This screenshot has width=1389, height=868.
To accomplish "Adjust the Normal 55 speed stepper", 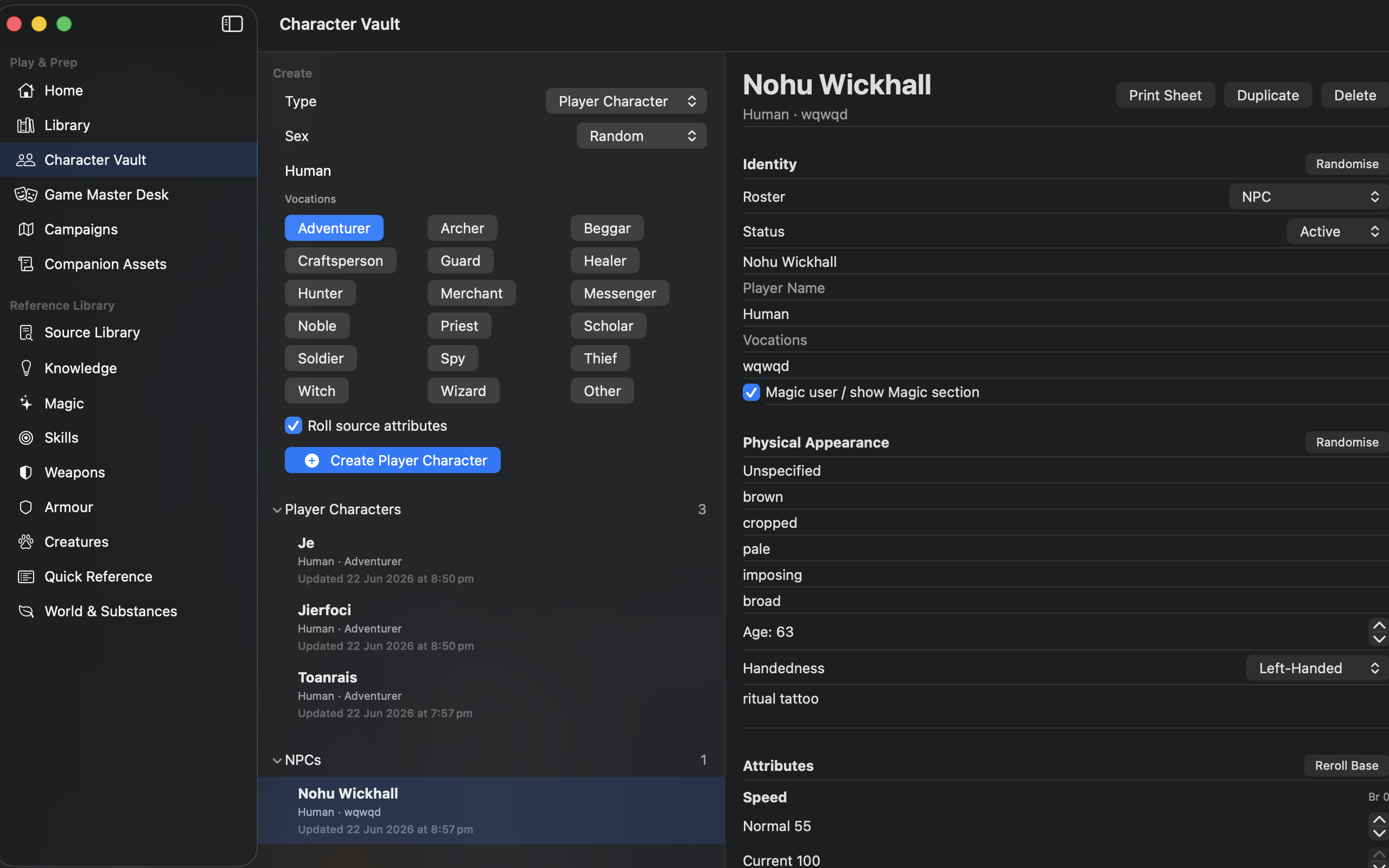I will pyautogui.click(x=1379, y=826).
